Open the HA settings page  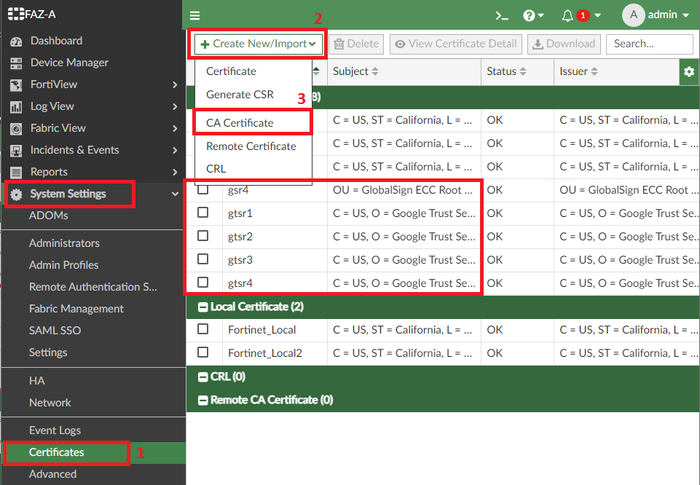[37, 381]
